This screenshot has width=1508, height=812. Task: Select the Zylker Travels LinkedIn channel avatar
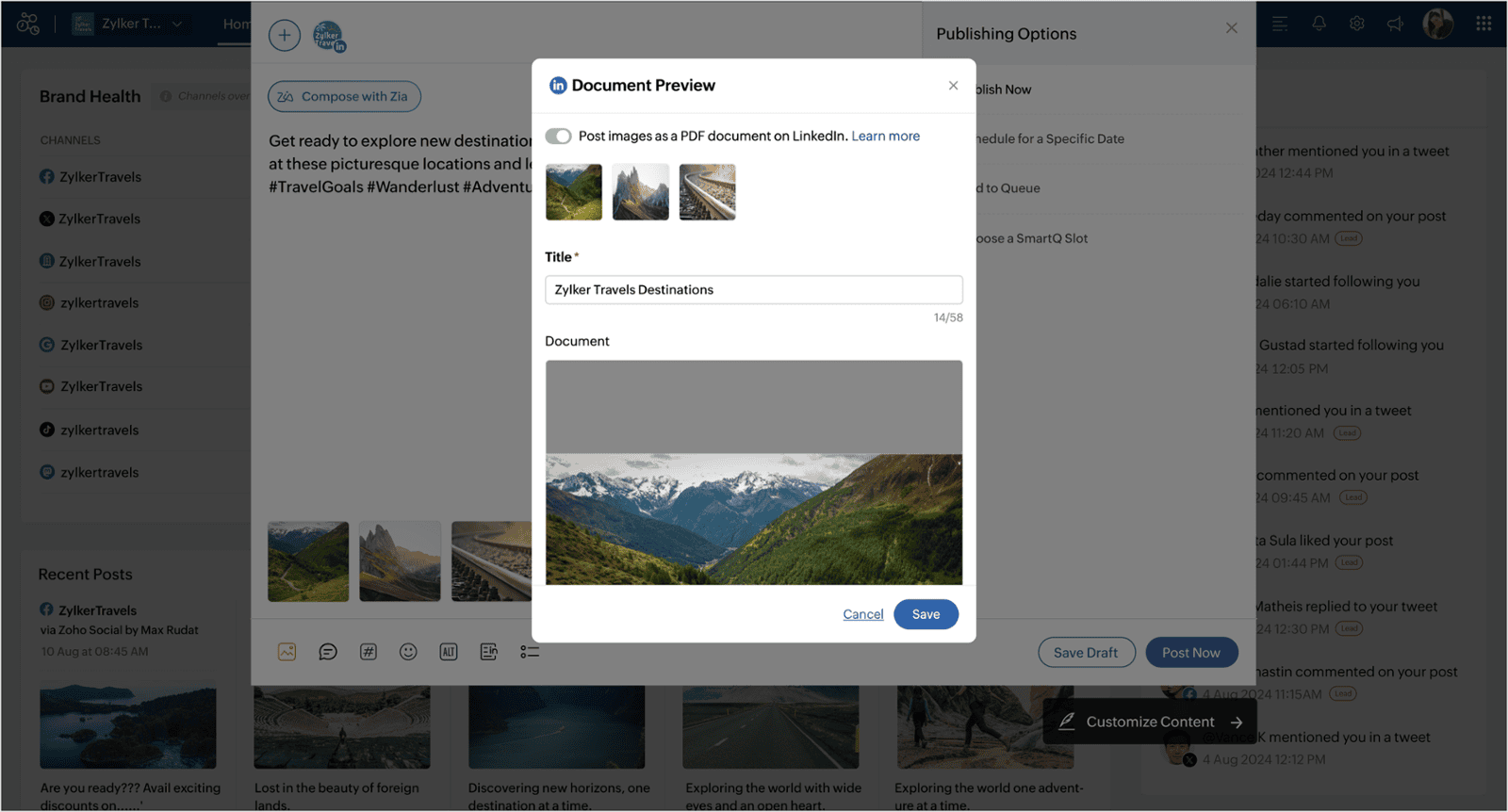pyautogui.click(x=329, y=36)
